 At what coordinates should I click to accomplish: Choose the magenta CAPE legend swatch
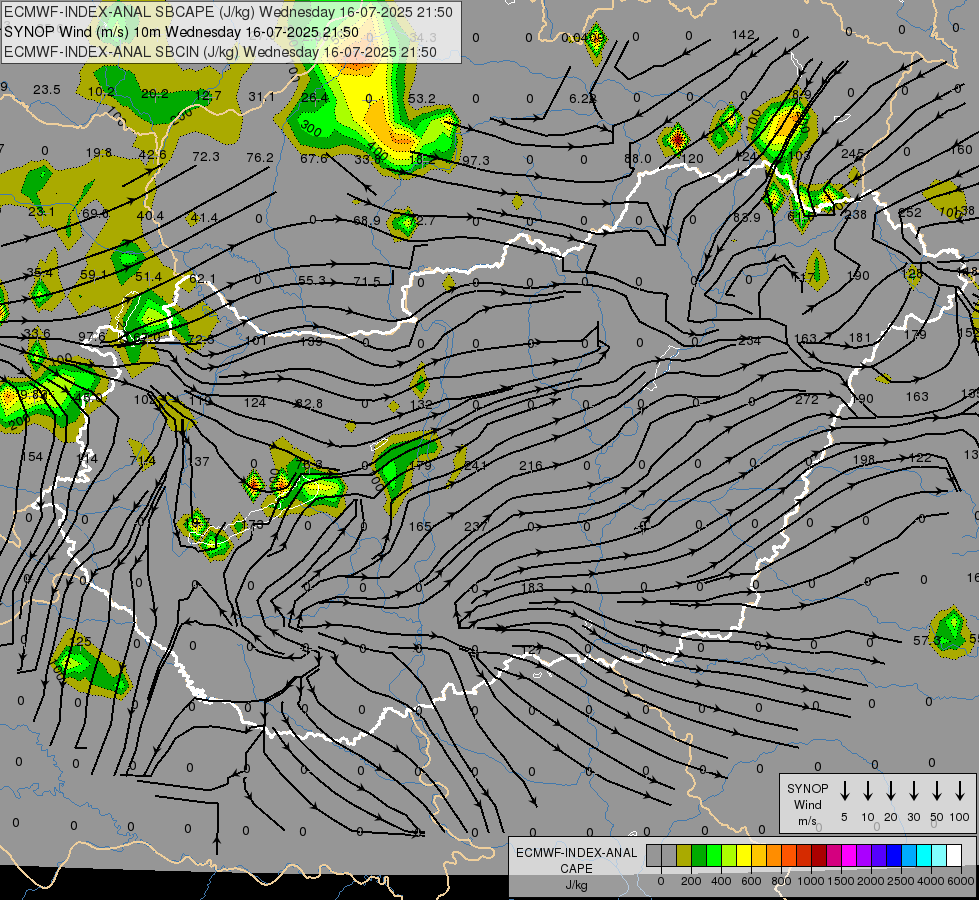(x=849, y=856)
